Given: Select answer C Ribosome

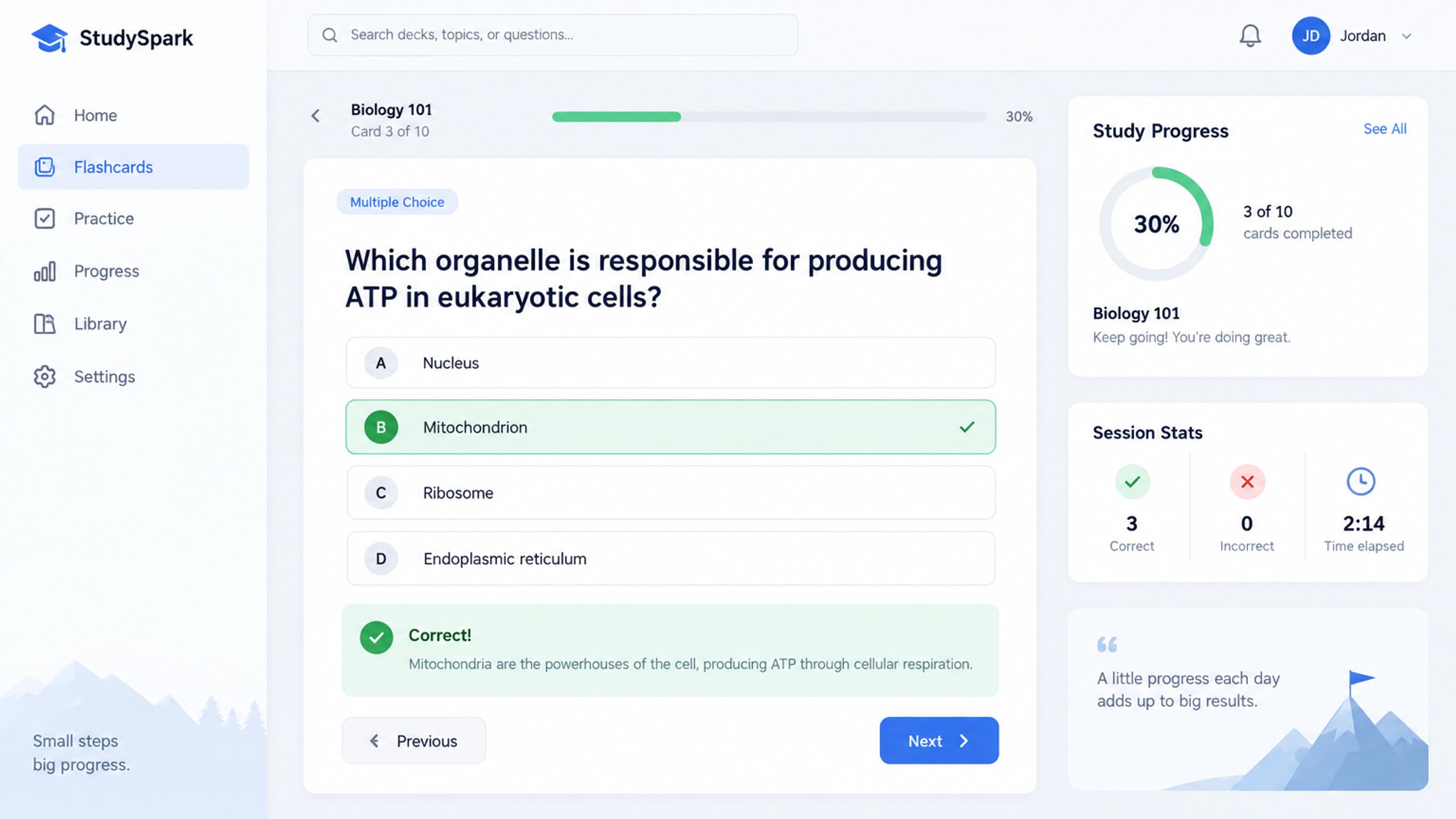Looking at the screenshot, I should coord(671,493).
